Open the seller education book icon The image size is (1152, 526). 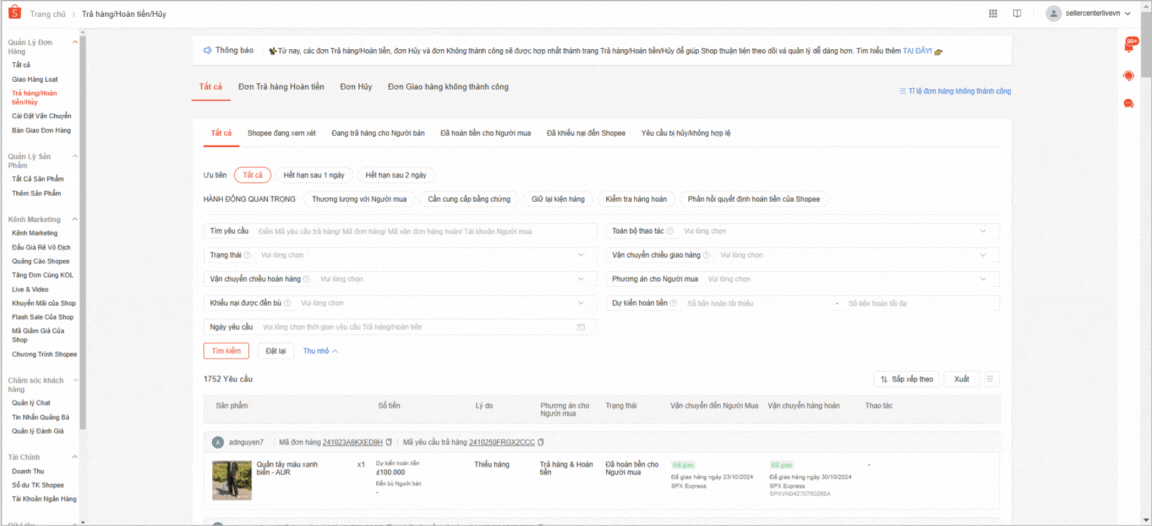pos(1017,13)
